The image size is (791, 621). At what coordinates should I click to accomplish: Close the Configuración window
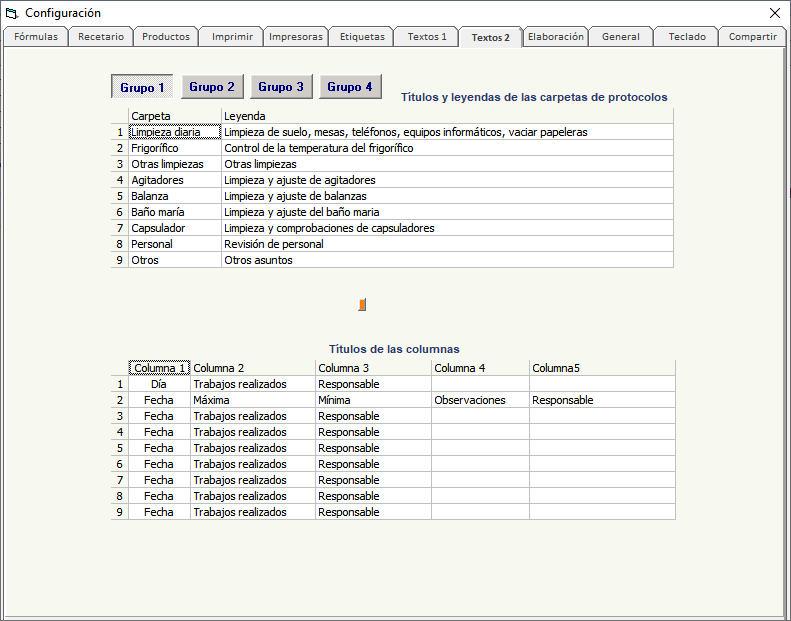[x=775, y=13]
